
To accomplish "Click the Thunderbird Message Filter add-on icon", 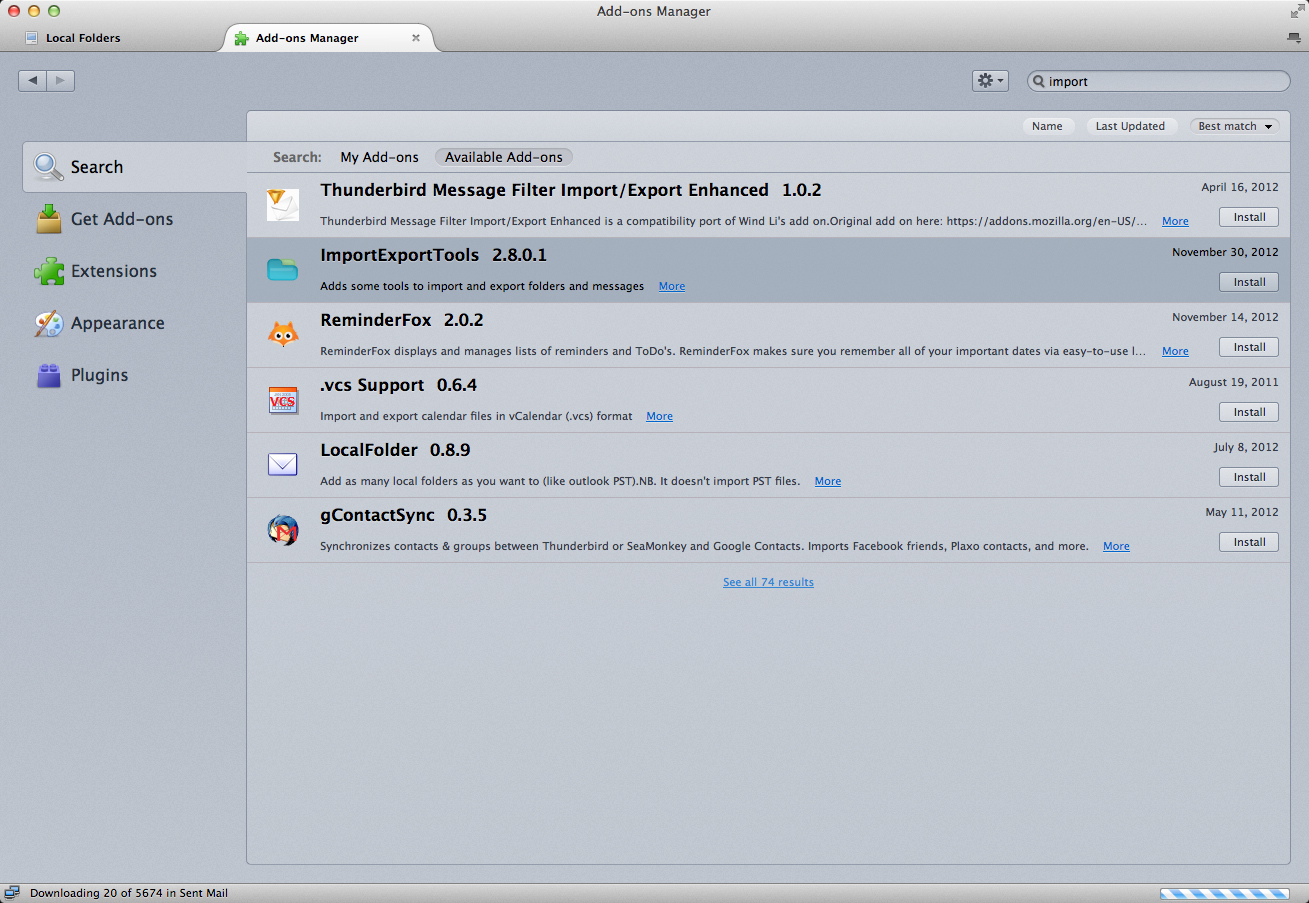I will point(283,205).
